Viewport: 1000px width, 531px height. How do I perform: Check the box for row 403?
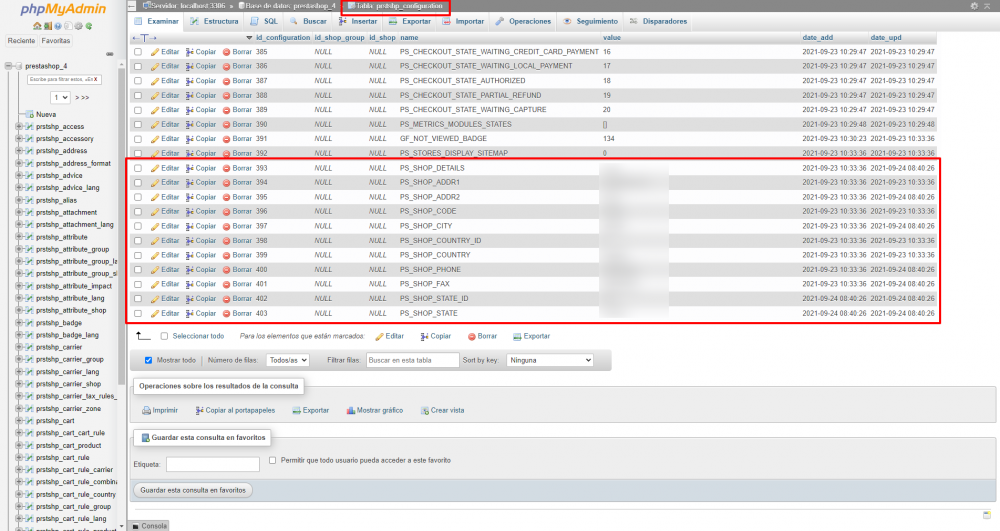138,314
